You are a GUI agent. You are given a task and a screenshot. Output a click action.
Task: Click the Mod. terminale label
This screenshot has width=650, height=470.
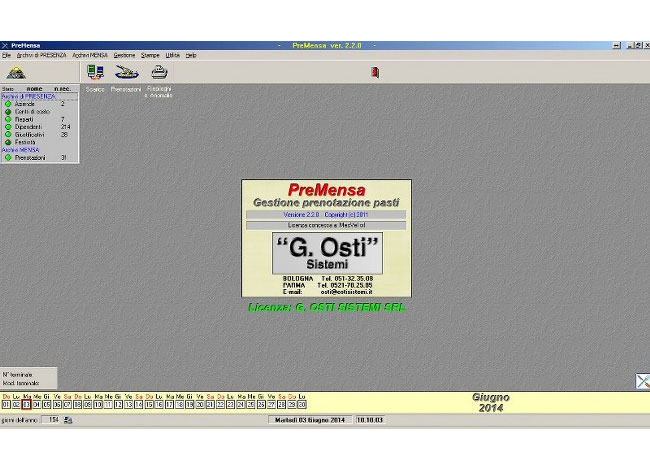click(21, 383)
